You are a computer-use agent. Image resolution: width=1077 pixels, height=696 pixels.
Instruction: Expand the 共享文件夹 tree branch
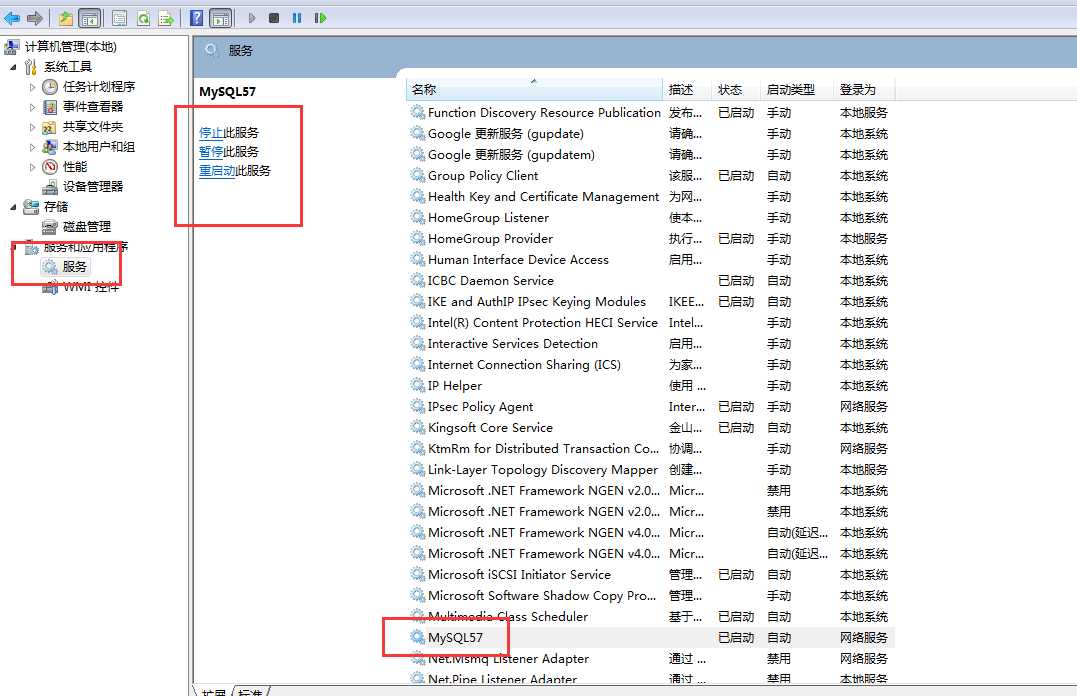click(x=32, y=127)
